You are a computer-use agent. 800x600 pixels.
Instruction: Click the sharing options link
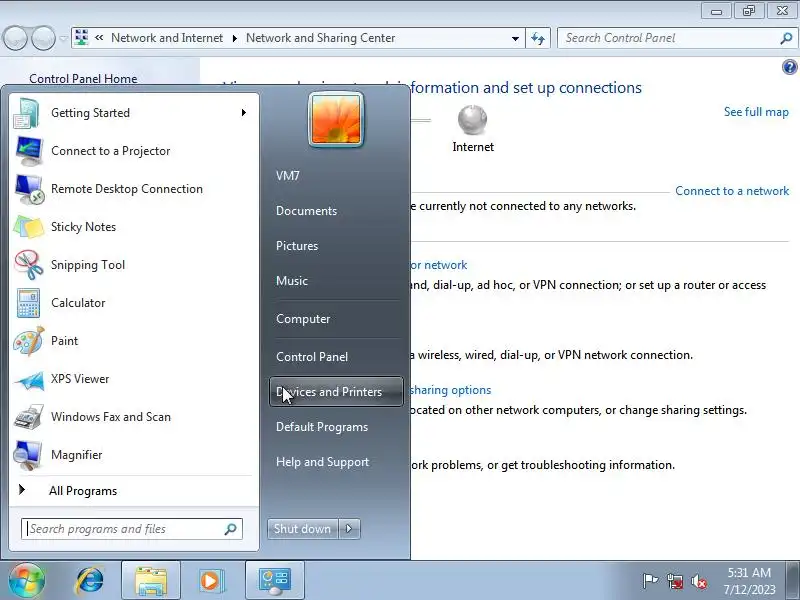click(x=451, y=390)
